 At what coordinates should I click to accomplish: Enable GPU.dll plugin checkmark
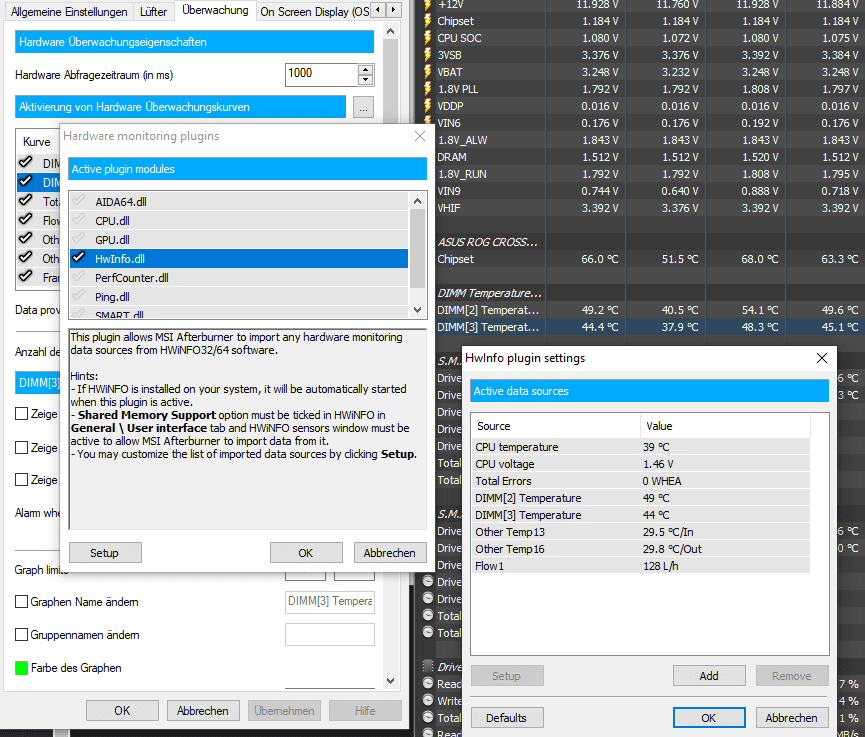click(79, 239)
